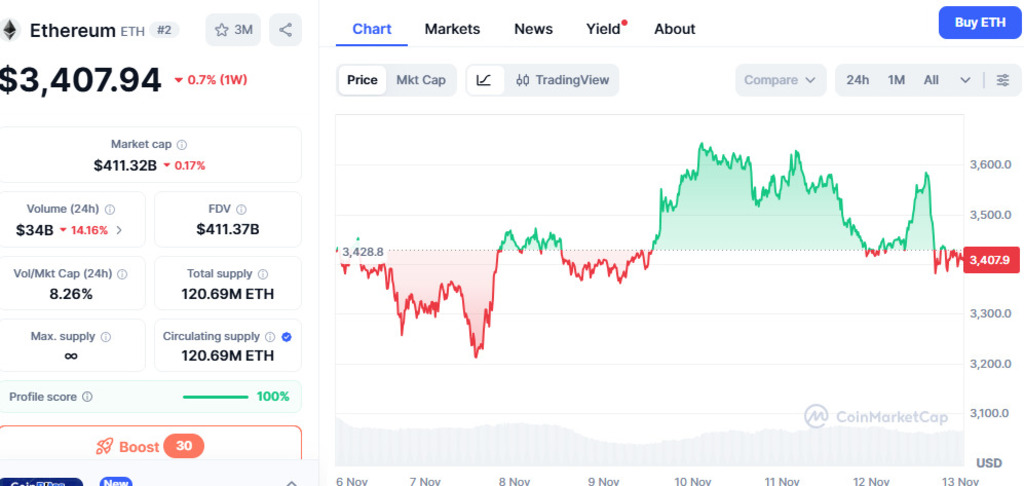Screen dimensions: 1024x486
Task: Switch to line chart view icon
Action: (x=484, y=80)
